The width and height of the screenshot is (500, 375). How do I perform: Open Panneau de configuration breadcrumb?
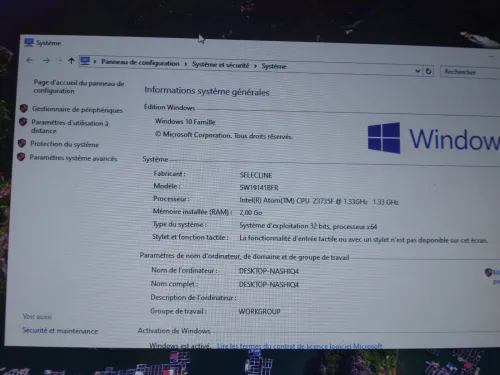point(140,63)
